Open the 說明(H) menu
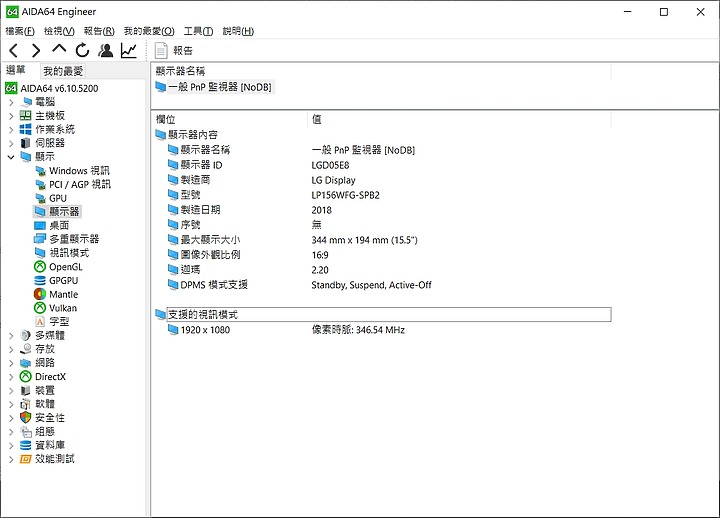The width and height of the screenshot is (720, 518). coord(238,31)
